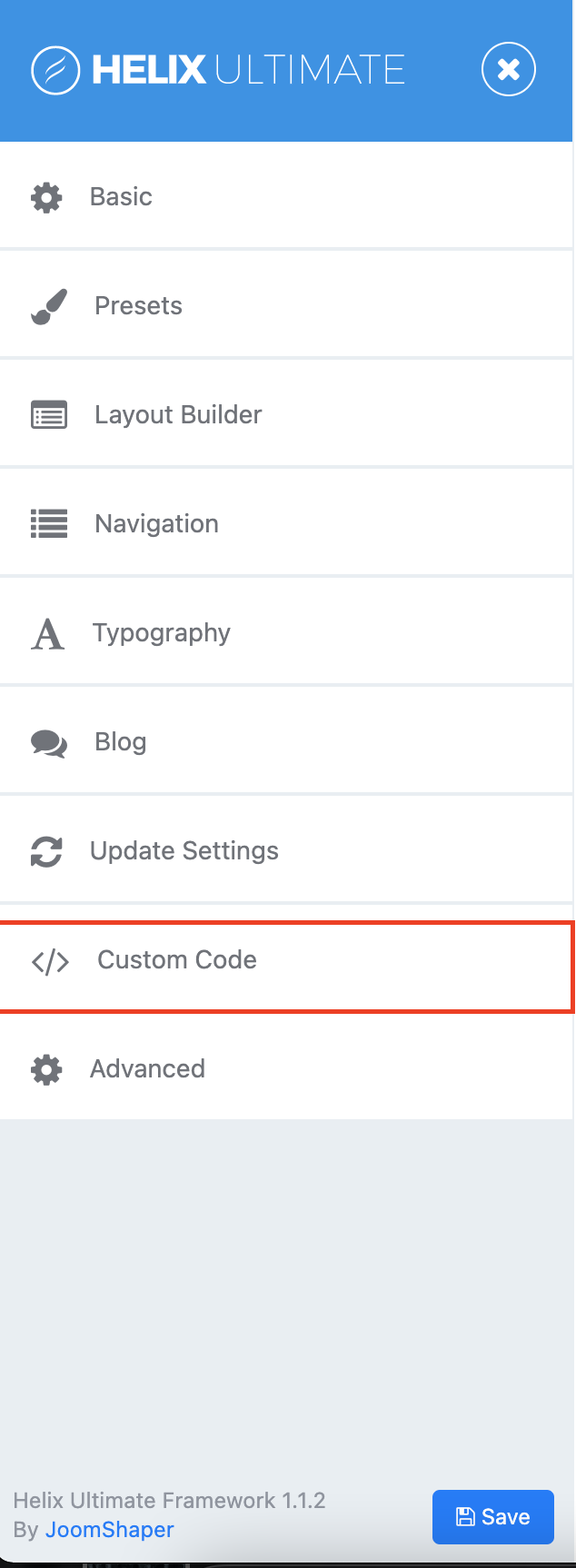Click the paintbrush icon for Presets

[x=49, y=306]
